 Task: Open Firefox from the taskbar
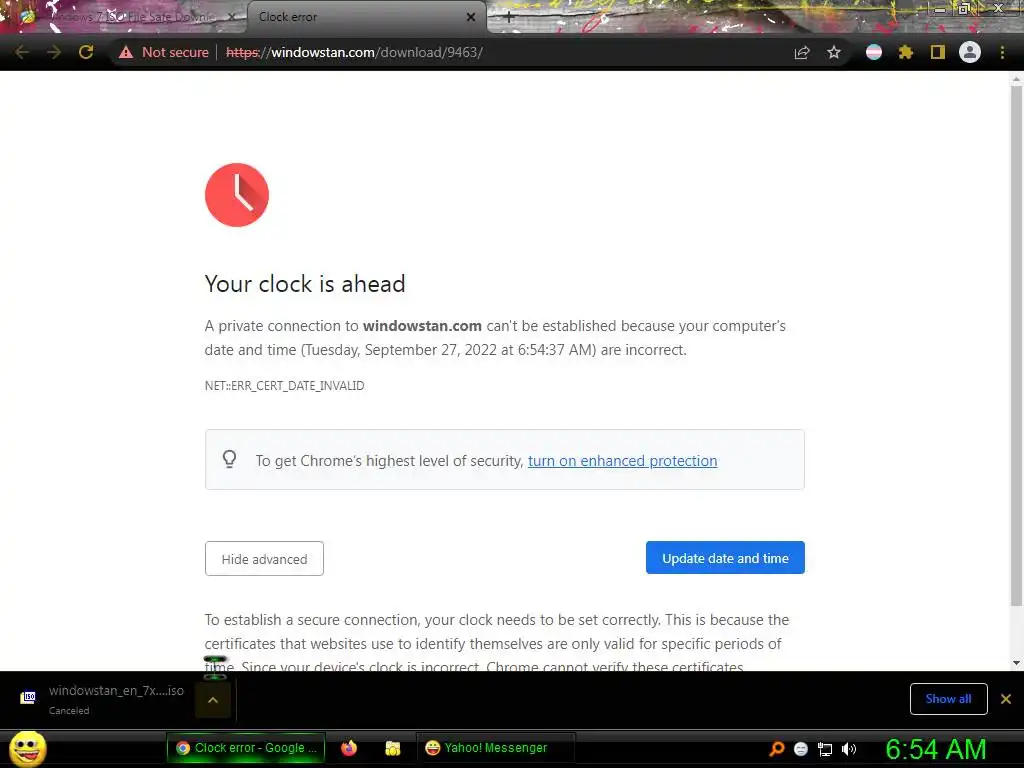pyautogui.click(x=349, y=748)
